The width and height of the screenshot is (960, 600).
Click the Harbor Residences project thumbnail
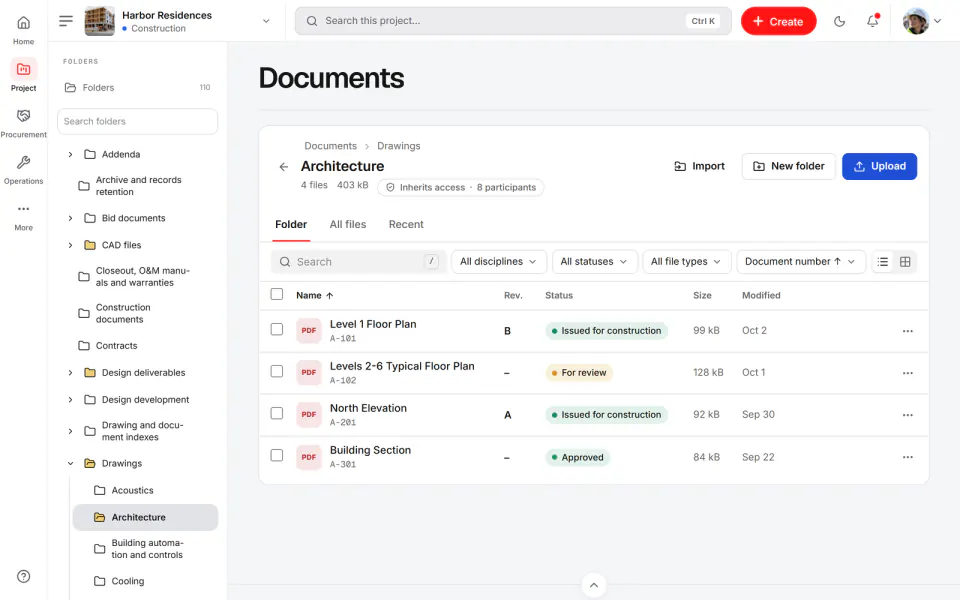point(99,21)
